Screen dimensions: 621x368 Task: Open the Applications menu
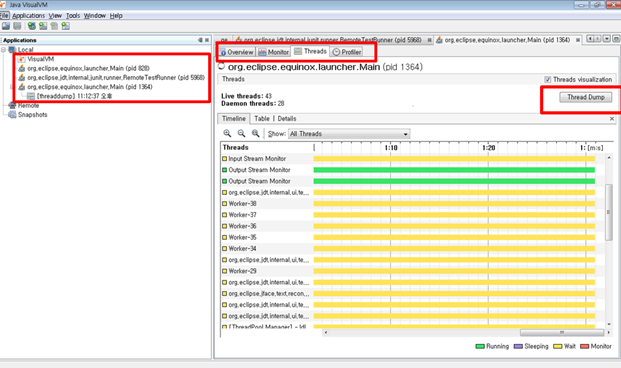tap(29, 15)
